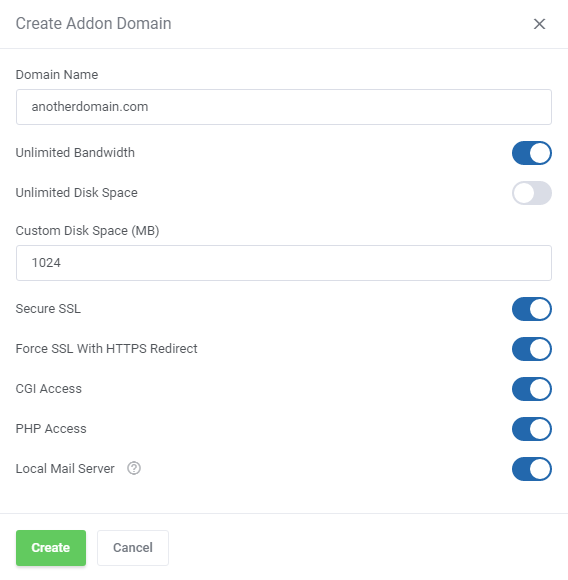Open the Local Mail Server help icon
Image resolution: width=568 pixels, height=580 pixels.
pos(134,468)
